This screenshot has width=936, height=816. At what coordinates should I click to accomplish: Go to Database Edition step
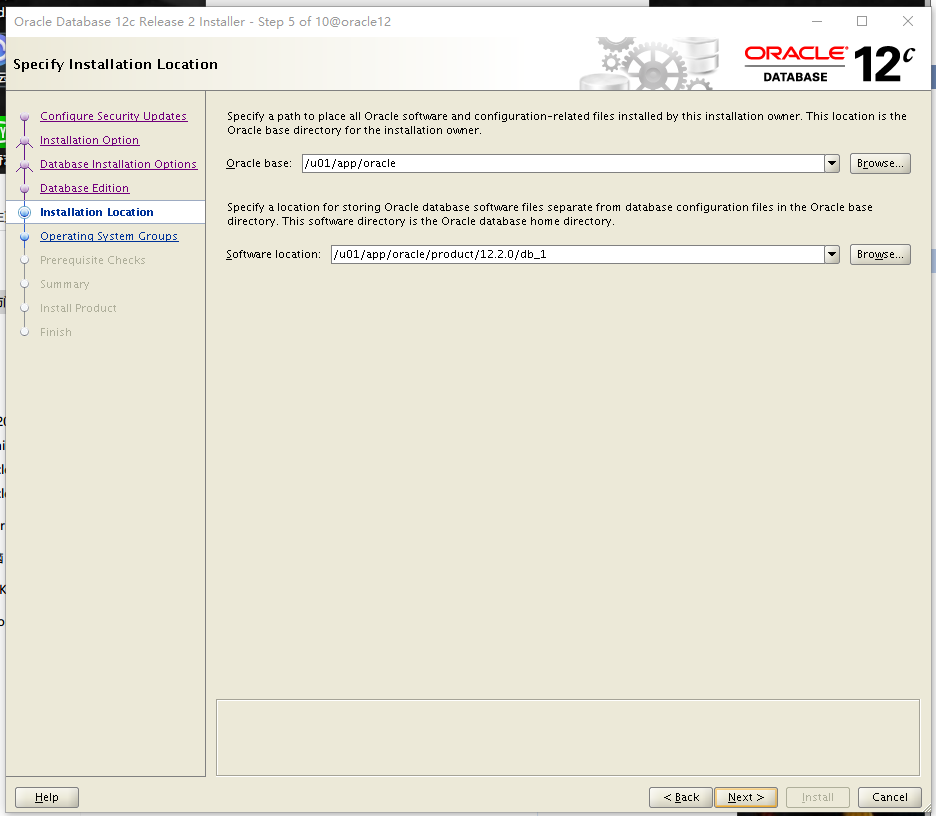pos(84,188)
